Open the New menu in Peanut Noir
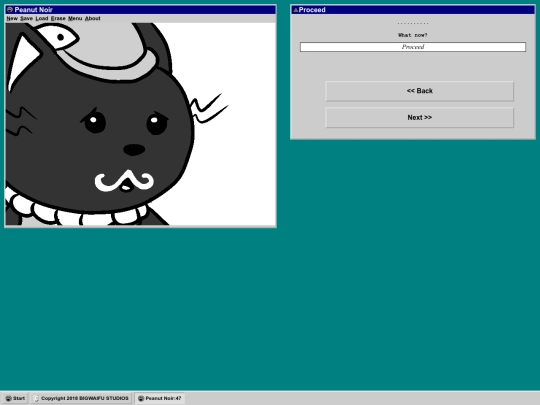The height and width of the screenshot is (405, 540). [12, 19]
